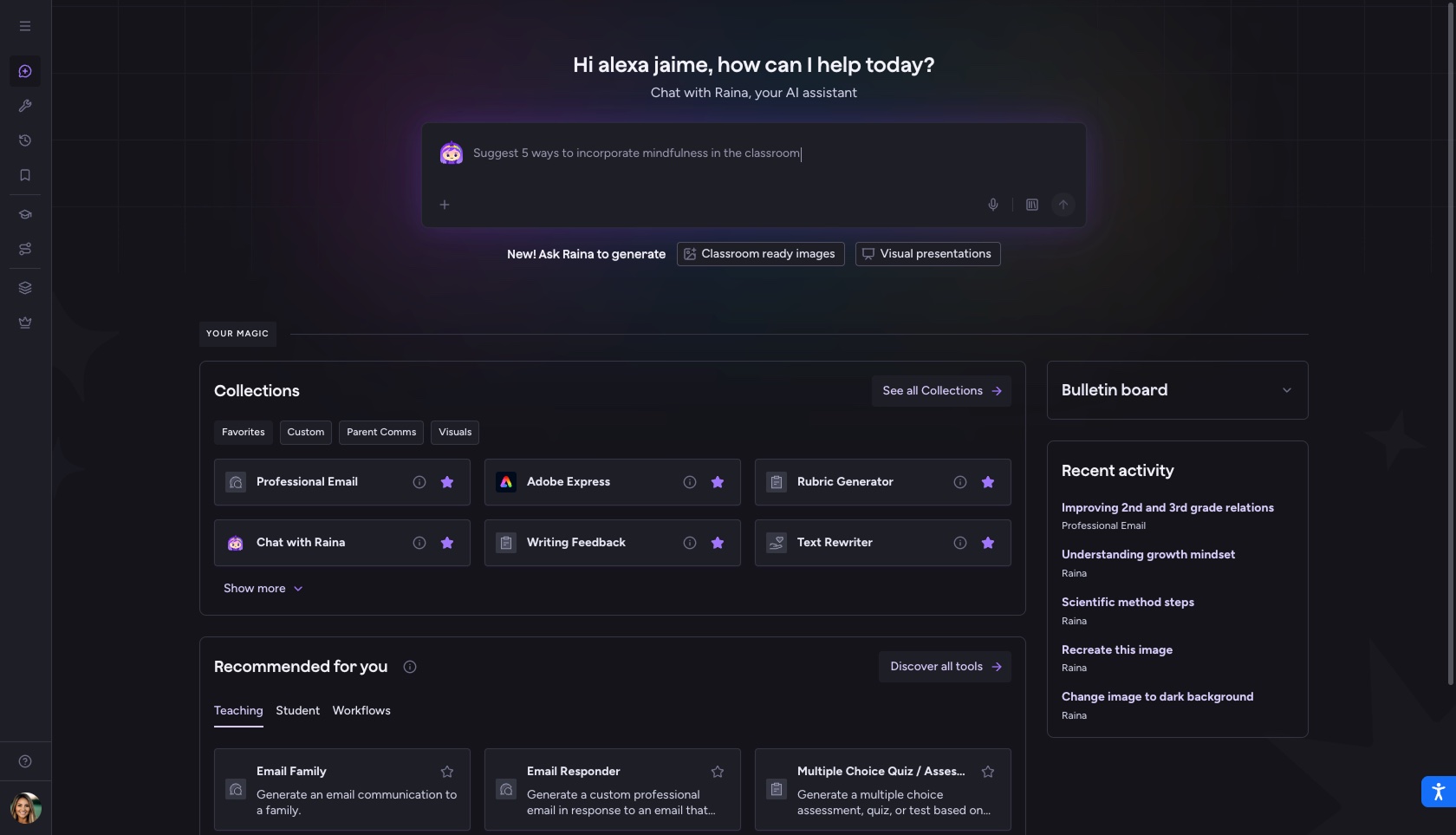Open the stacked layers icon in the sidebar
1456x835 pixels.
tap(25, 288)
